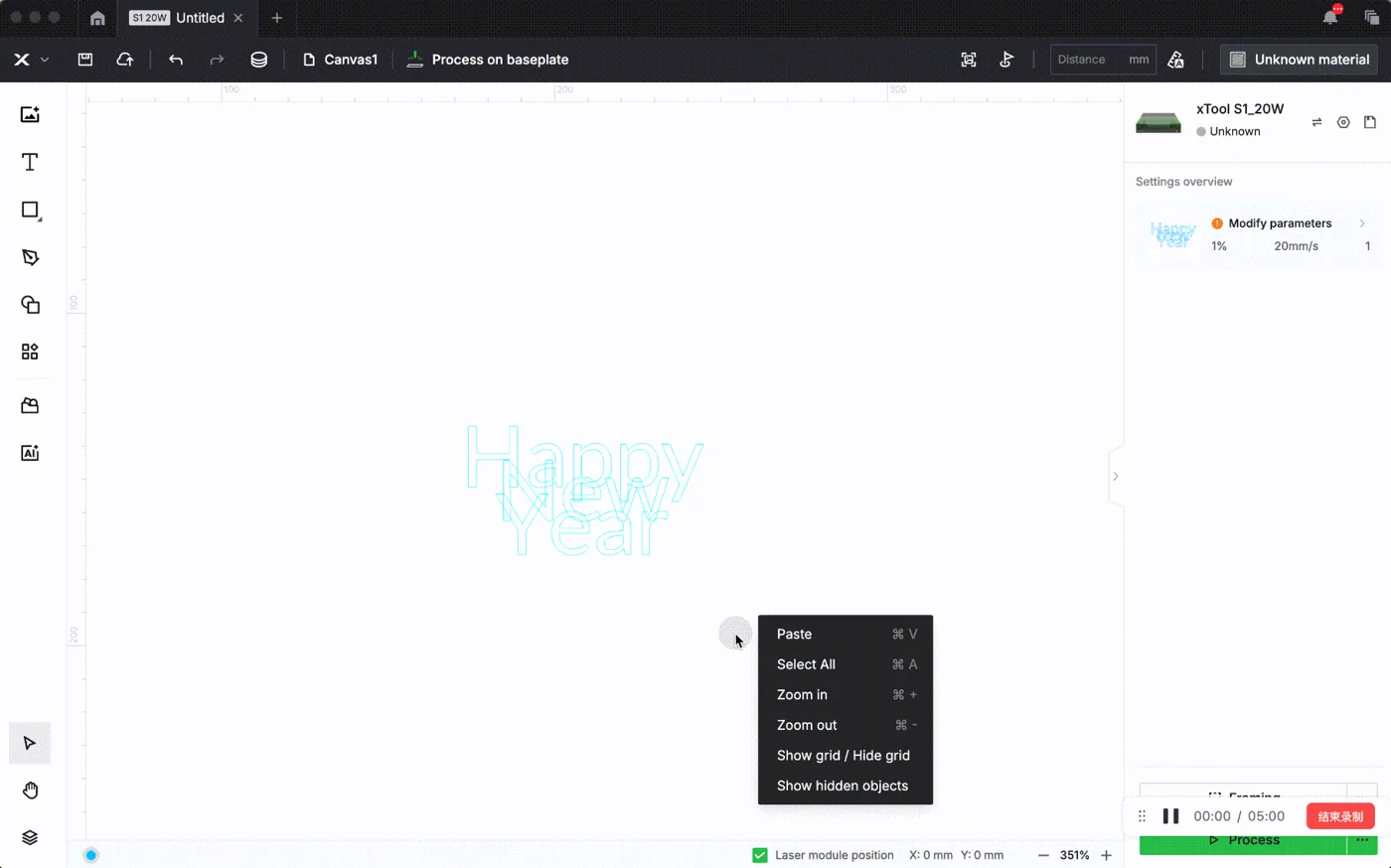Select the Pen vector tool

[x=30, y=257]
